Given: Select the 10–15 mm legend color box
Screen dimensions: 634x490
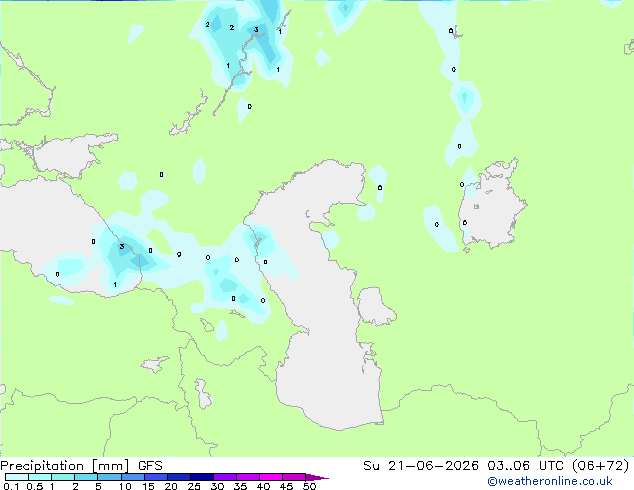Looking at the screenshot, I should [133, 477].
